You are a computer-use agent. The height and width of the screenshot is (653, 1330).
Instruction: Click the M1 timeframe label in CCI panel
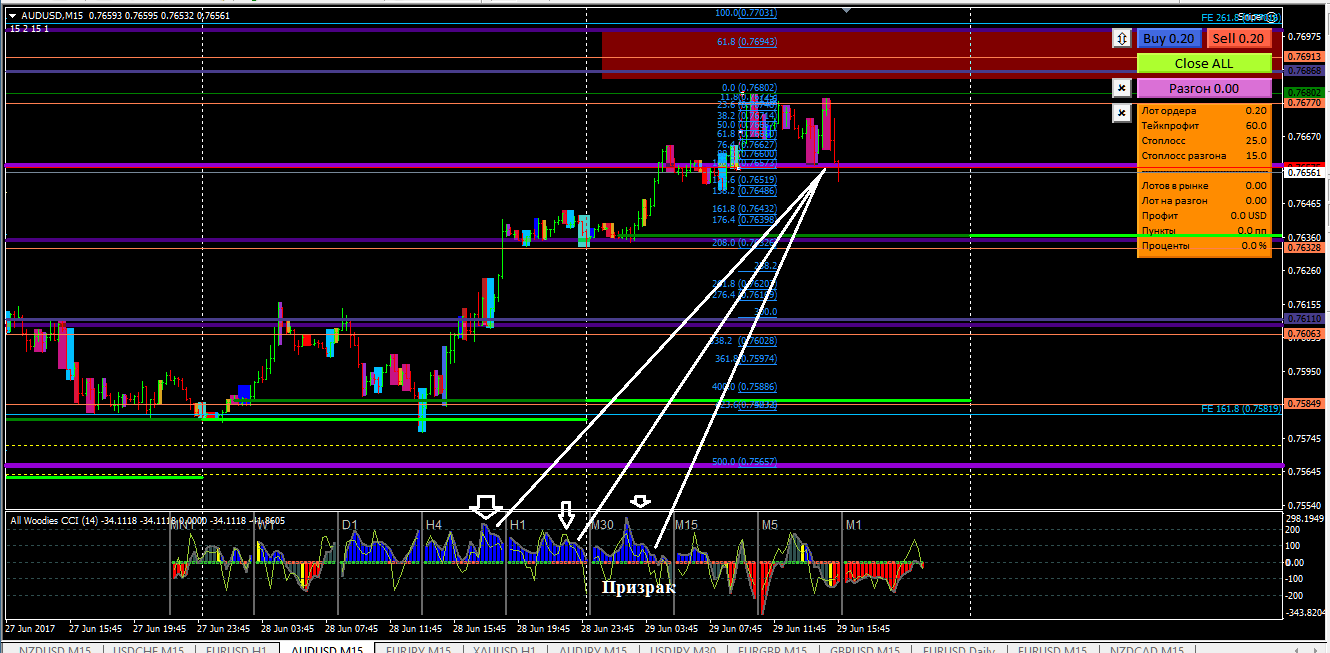(853, 524)
